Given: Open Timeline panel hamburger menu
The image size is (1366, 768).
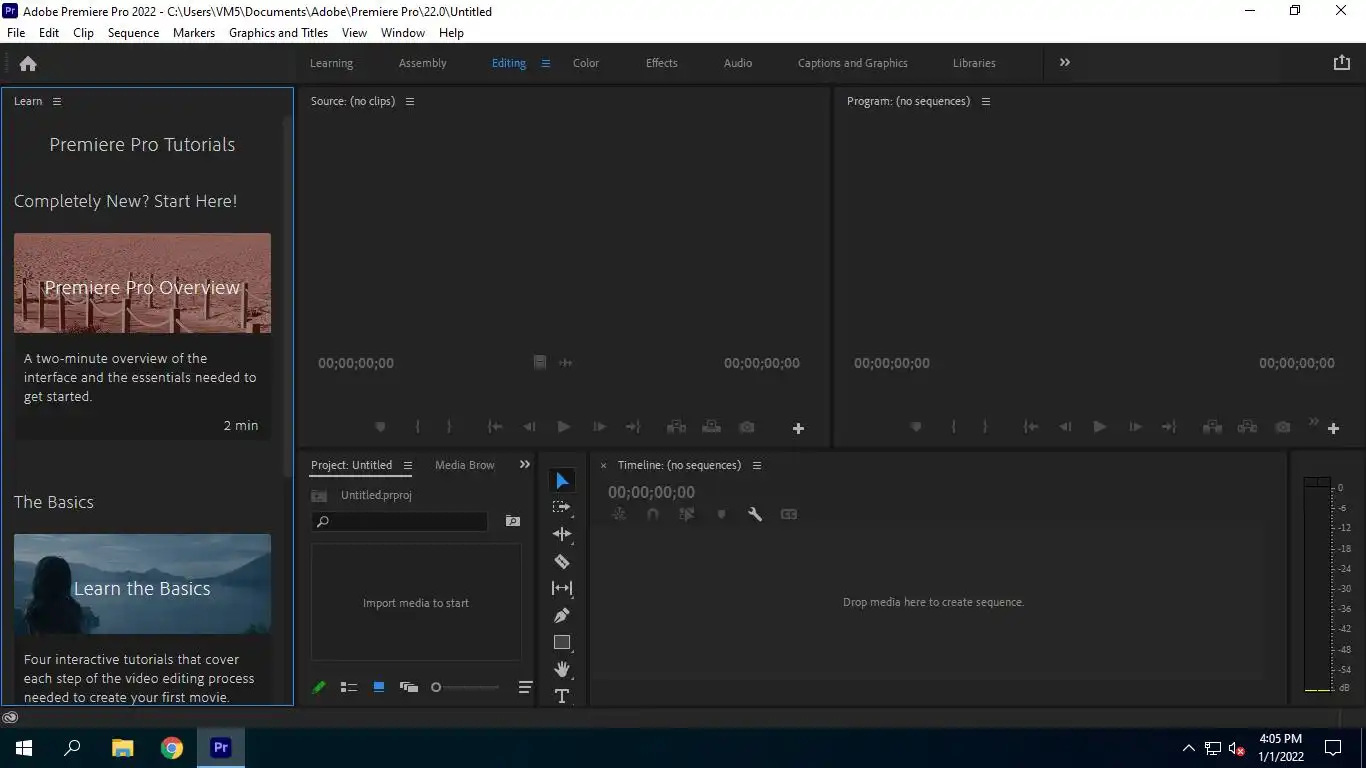Looking at the screenshot, I should (757, 465).
